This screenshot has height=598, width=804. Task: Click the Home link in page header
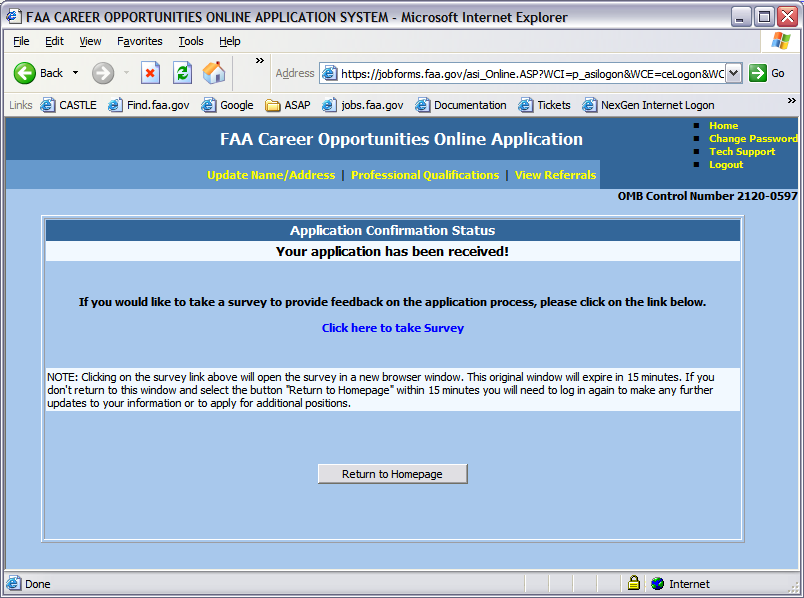click(x=723, y=126)
